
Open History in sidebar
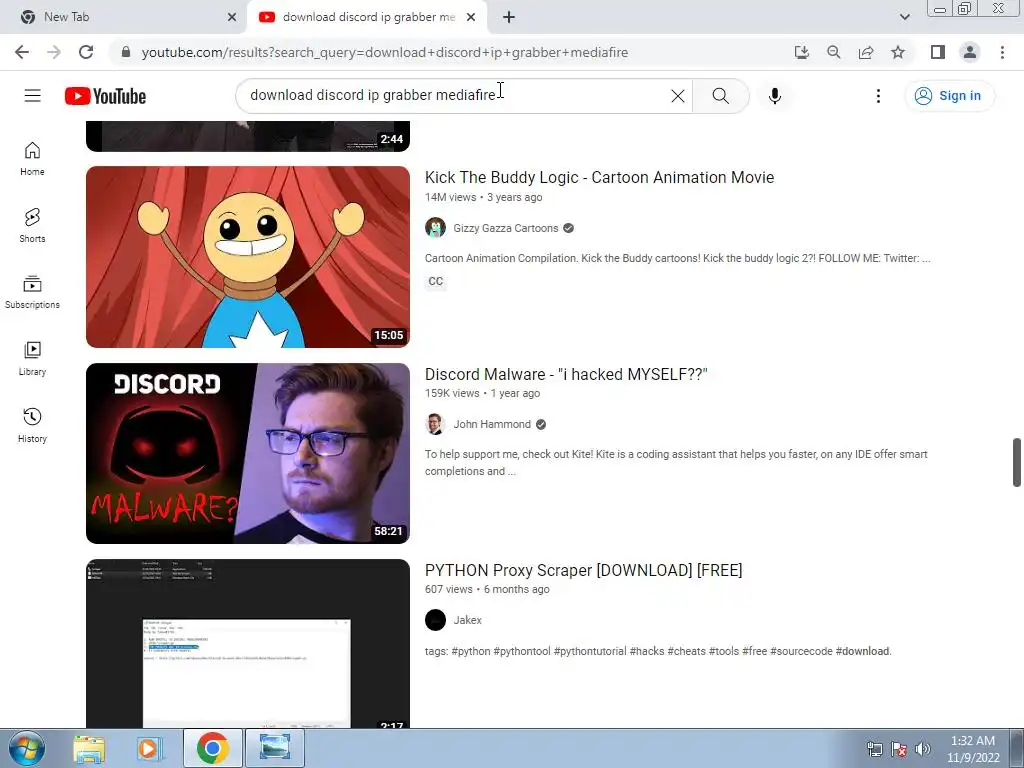(x=32, y=425)
